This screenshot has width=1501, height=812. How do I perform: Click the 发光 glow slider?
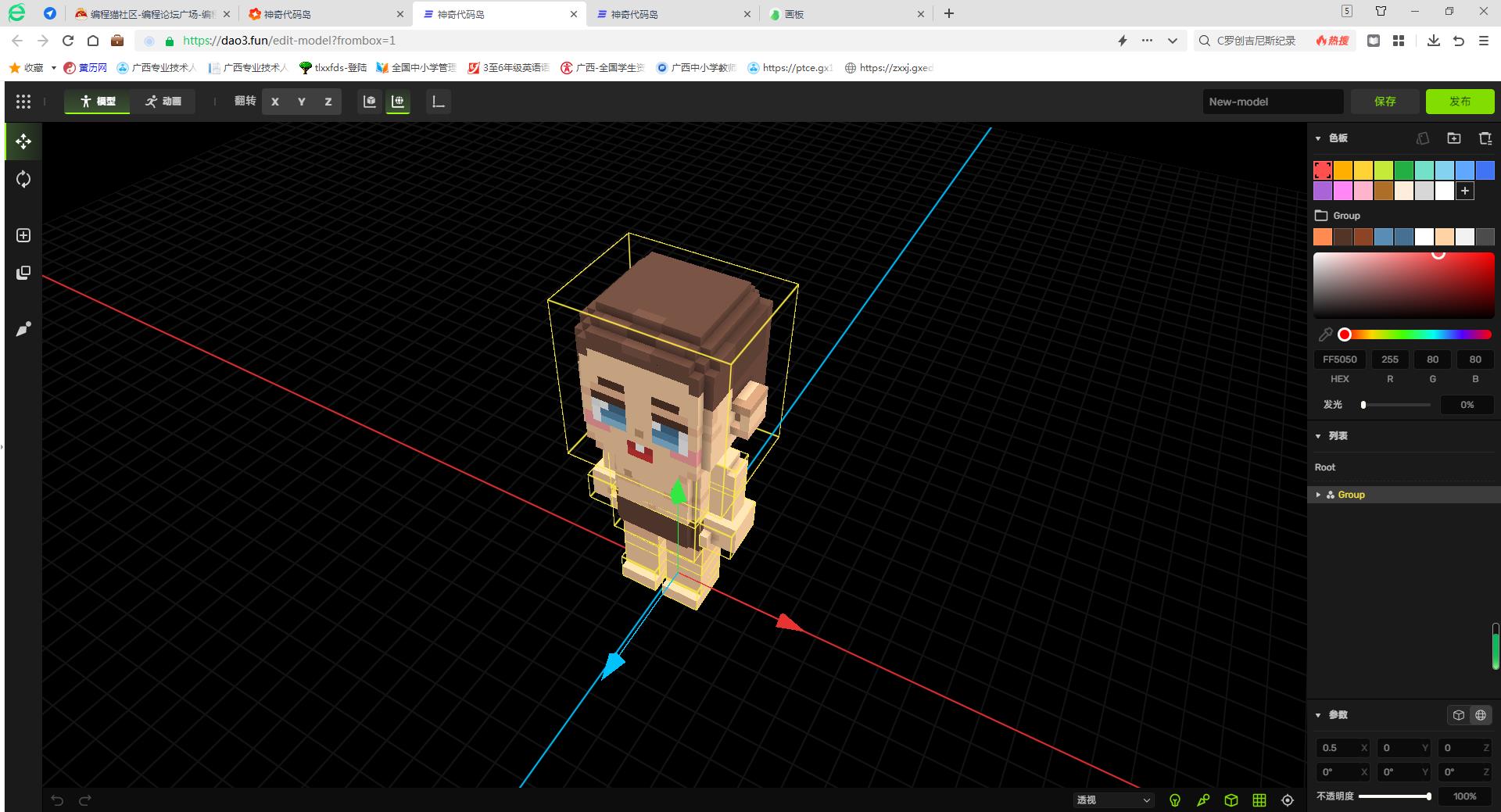point(1396,405)
